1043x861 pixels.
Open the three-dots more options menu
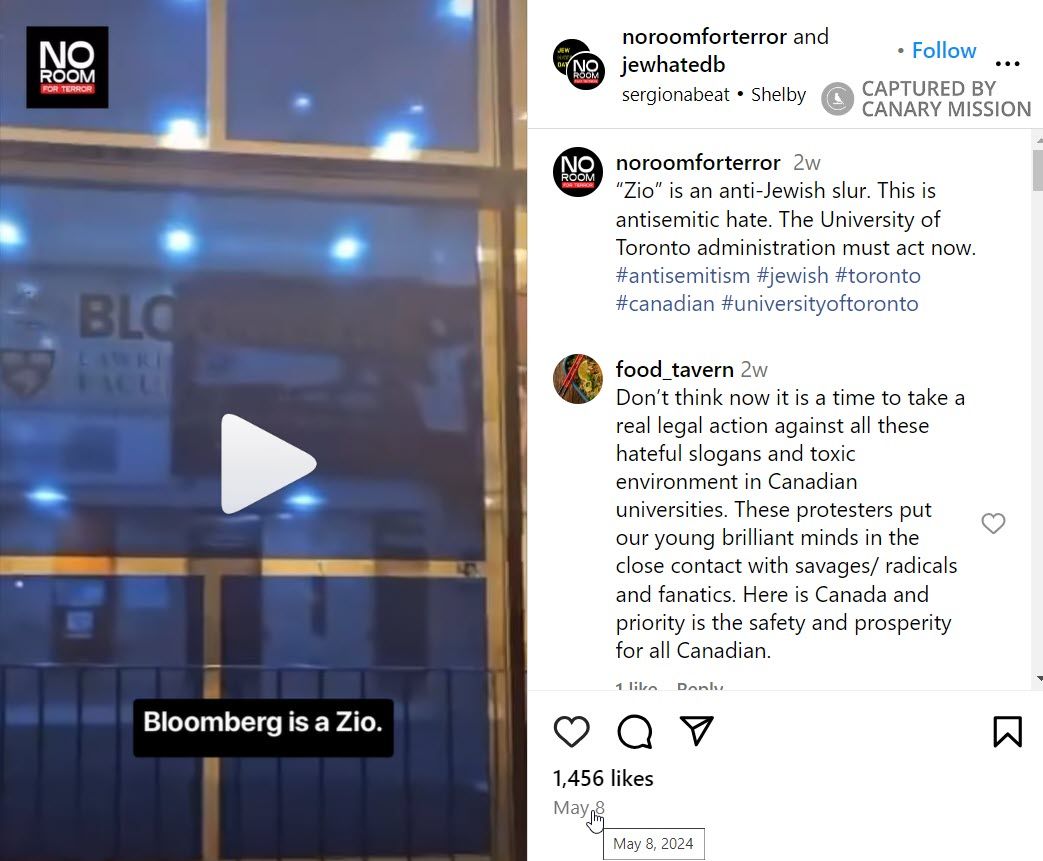pos(1007,64)
